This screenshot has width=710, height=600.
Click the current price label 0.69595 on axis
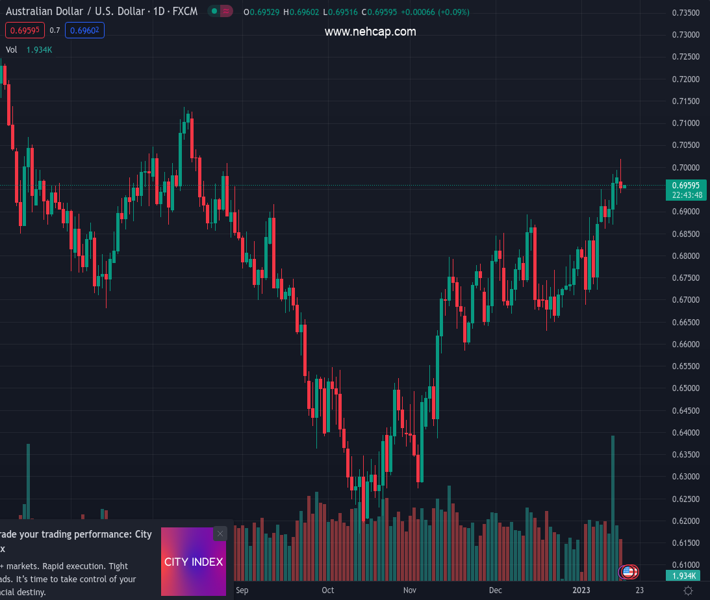pyautogui.click(x=686, y=185)
